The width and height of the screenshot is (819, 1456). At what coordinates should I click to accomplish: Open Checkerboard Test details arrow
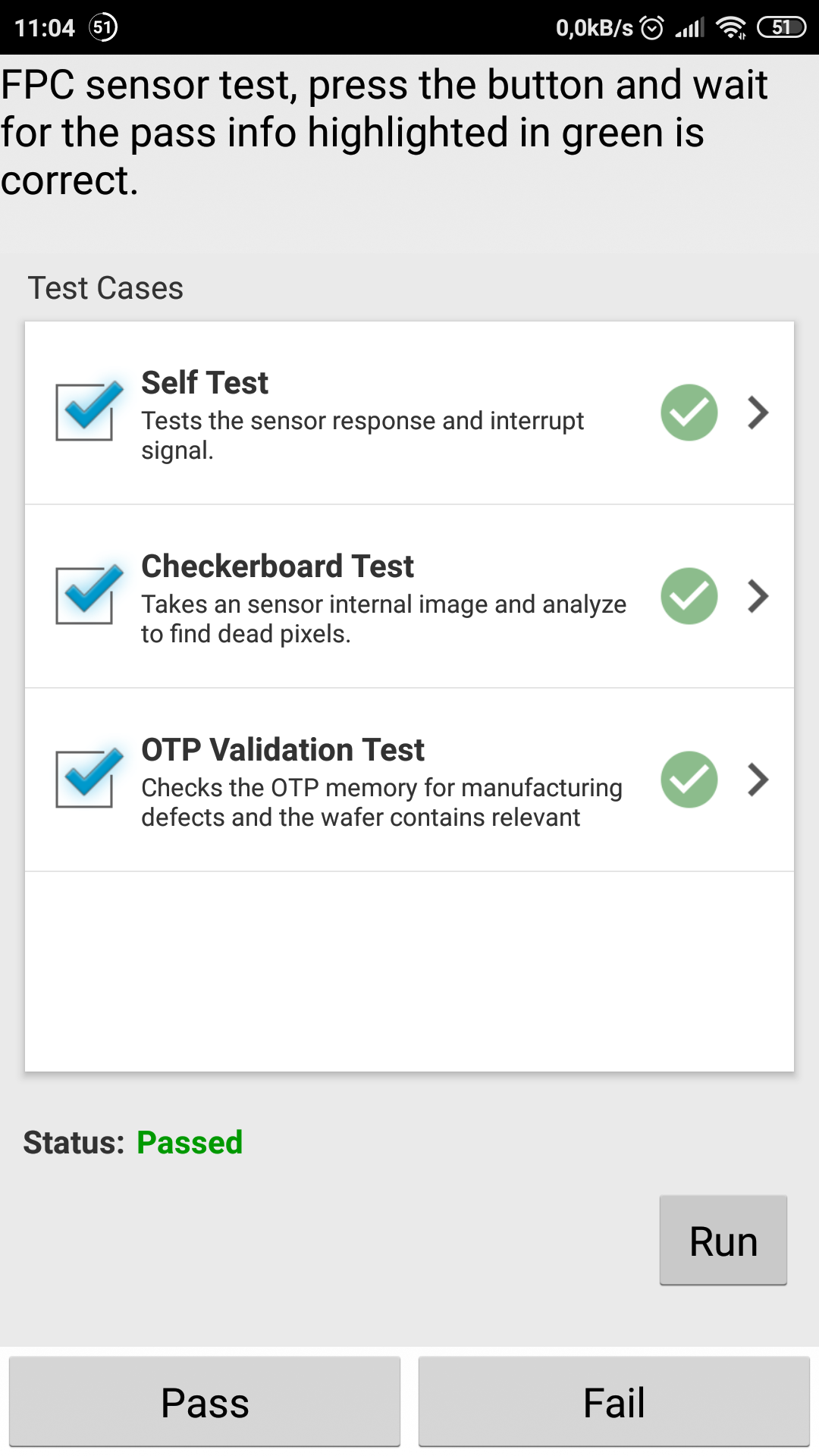pos(758,596)
